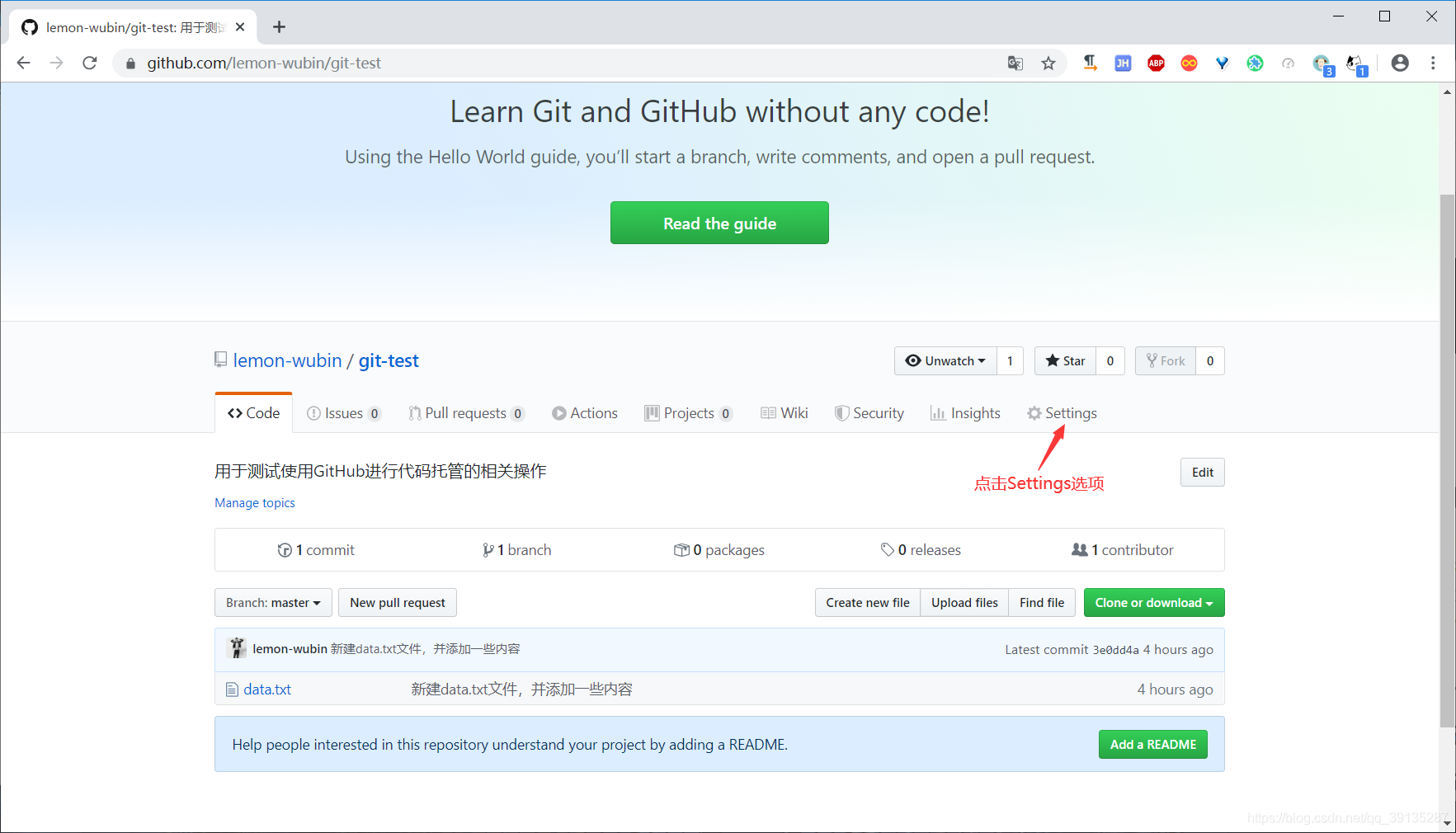View 1 contributor link
1456x833 pixels.
tap(1123, 550)
